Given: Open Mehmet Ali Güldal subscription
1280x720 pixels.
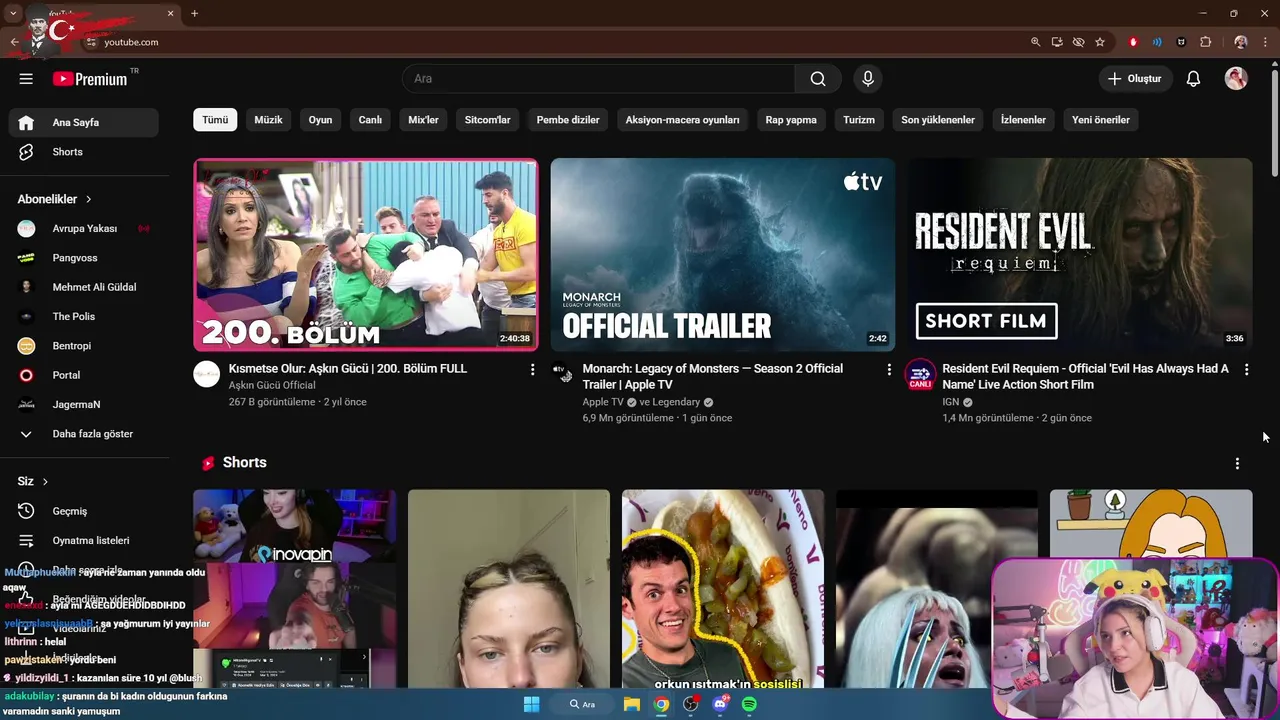Looking at the screenshot, I should click(x=84, y=287).
